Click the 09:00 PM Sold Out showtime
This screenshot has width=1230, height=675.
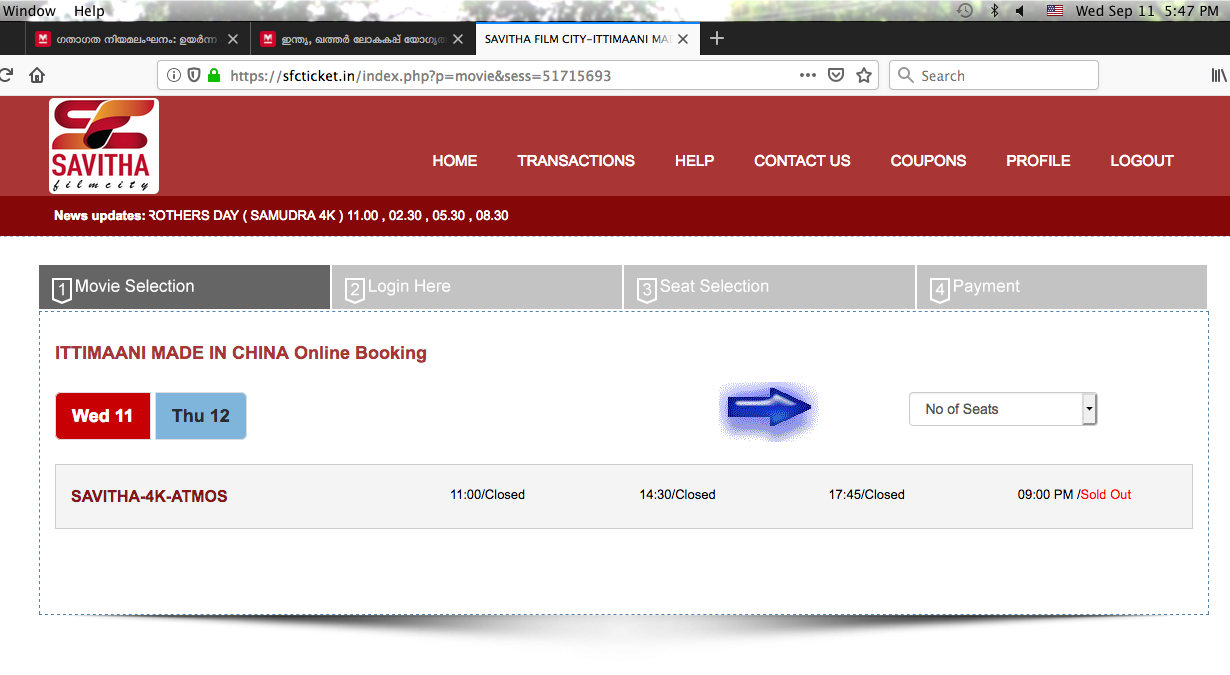coord(1074,495)
